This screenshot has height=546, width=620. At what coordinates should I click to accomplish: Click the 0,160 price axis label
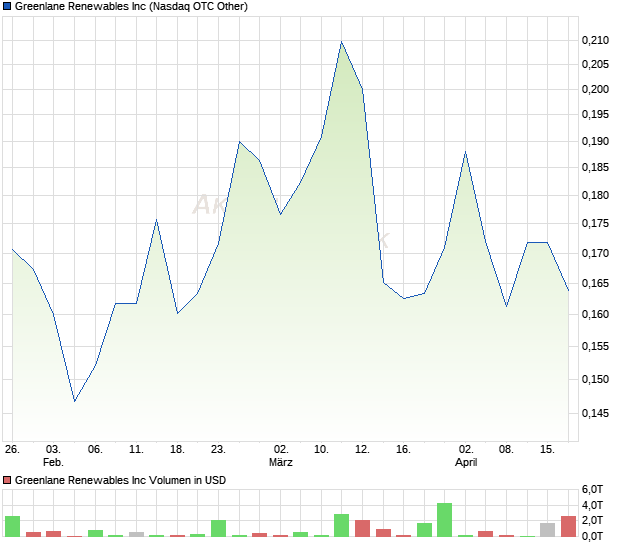tap(595, 314)
